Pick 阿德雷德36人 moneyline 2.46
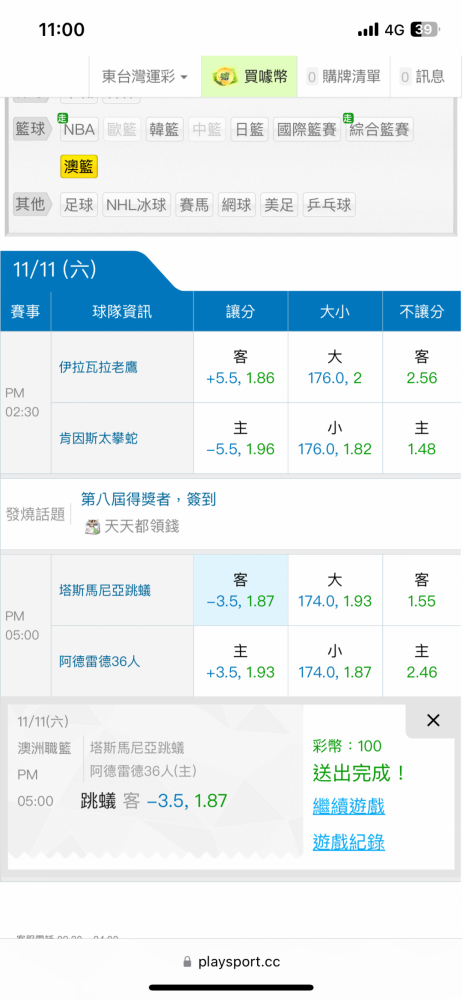Viewport: 462px width, 1000px height. (422, 661)
